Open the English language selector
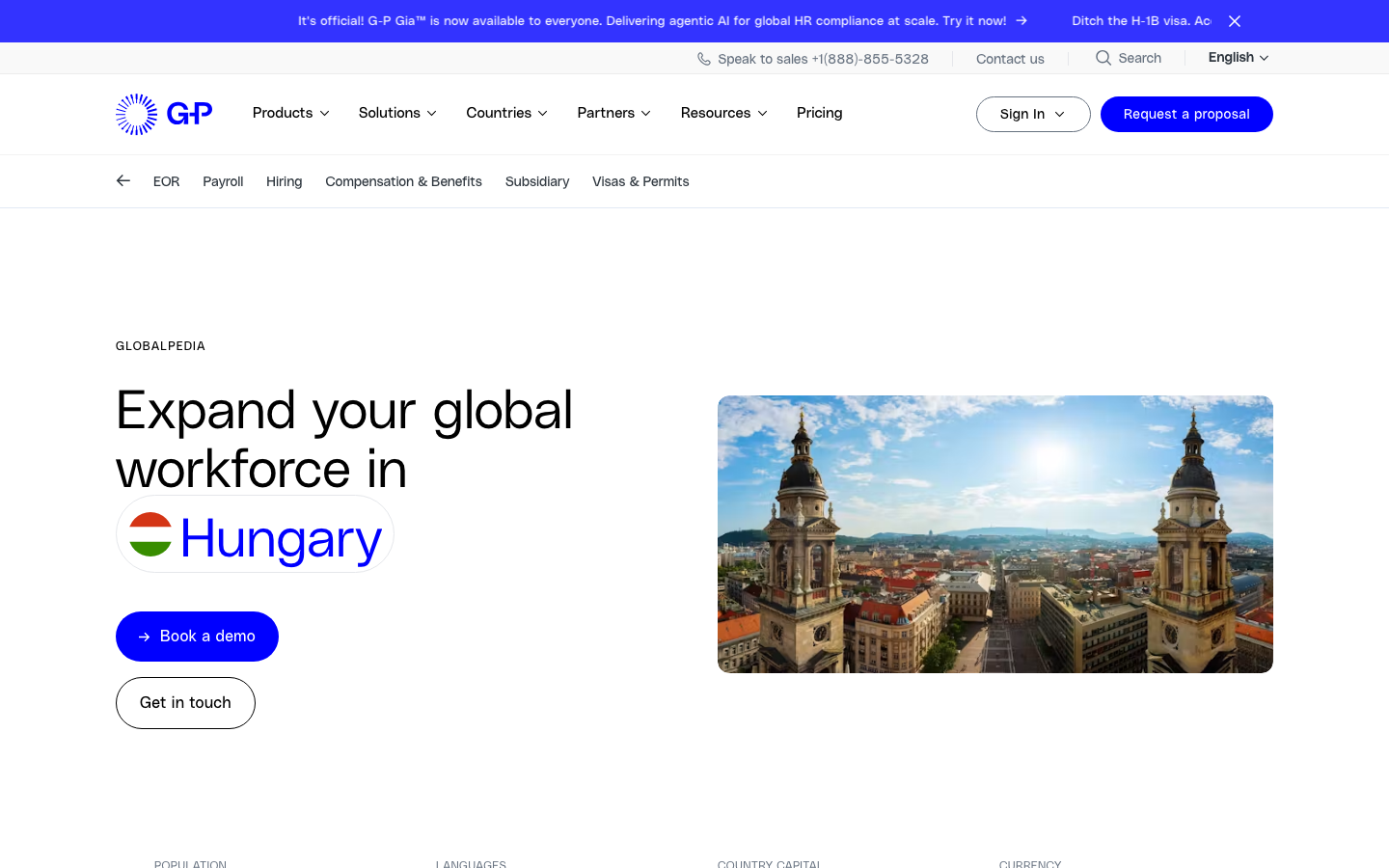Viewport: 1389px width, 868px height. click(x=1239, y=58)
